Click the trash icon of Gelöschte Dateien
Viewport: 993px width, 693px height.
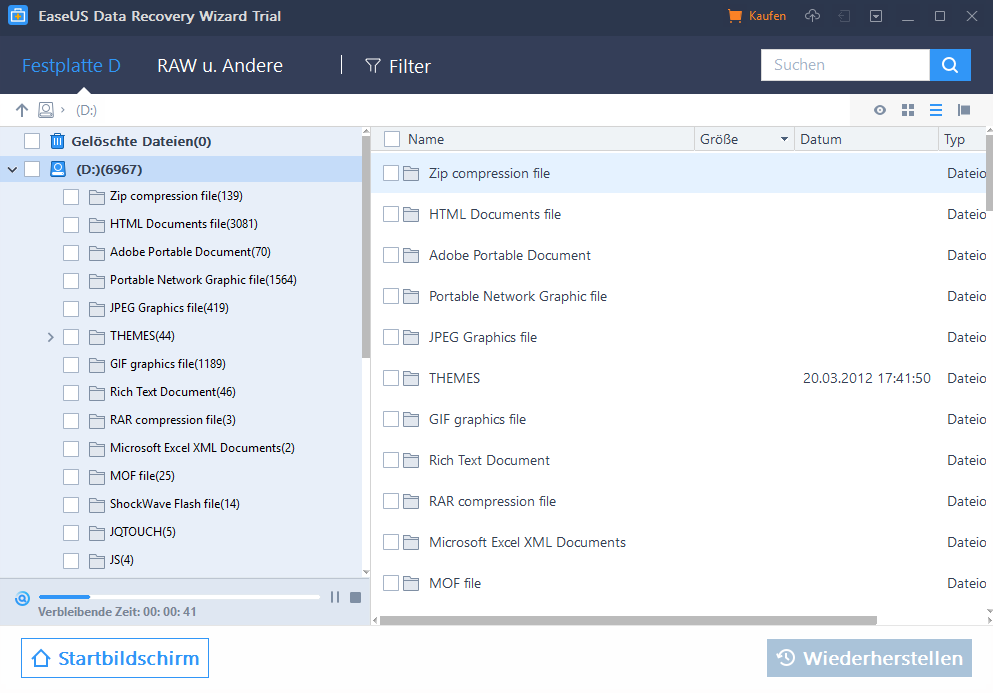tap(58, 141)
